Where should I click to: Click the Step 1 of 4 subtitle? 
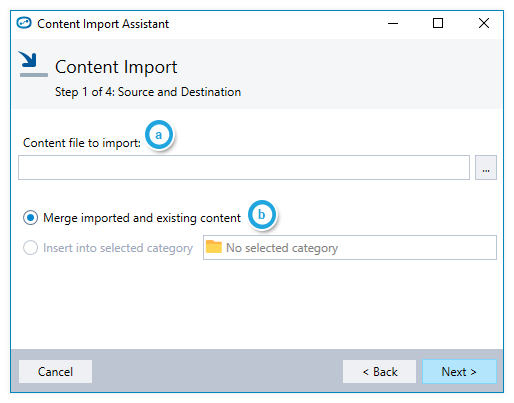pyautogui.click(x=148, y=92)
